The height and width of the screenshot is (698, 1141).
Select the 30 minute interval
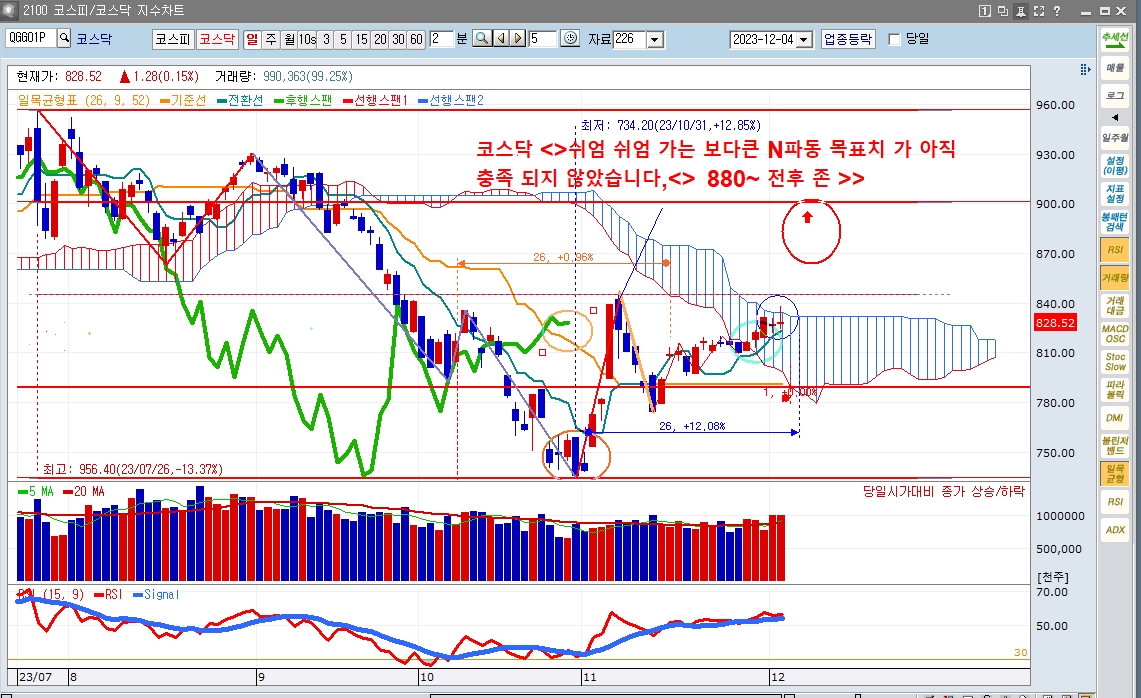(398, 39)
